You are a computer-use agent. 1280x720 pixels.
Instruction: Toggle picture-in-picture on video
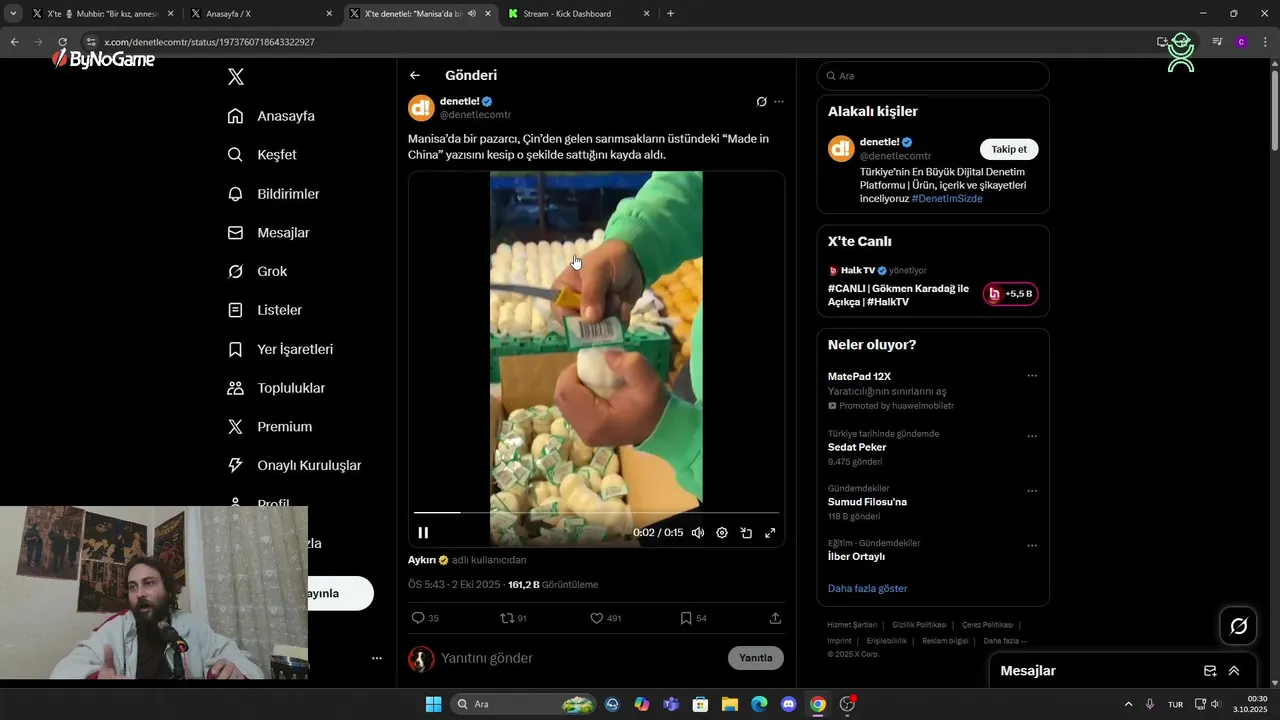tap(746, 533)
